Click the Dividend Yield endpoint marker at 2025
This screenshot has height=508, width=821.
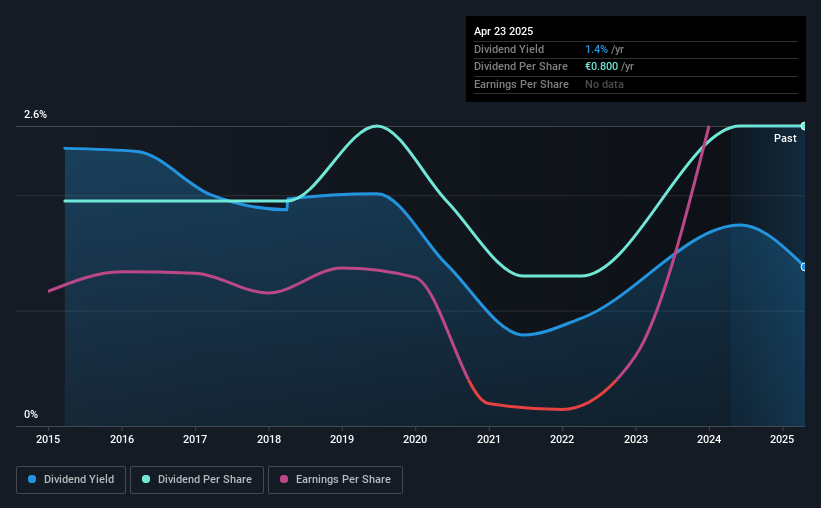pos(804,267)
